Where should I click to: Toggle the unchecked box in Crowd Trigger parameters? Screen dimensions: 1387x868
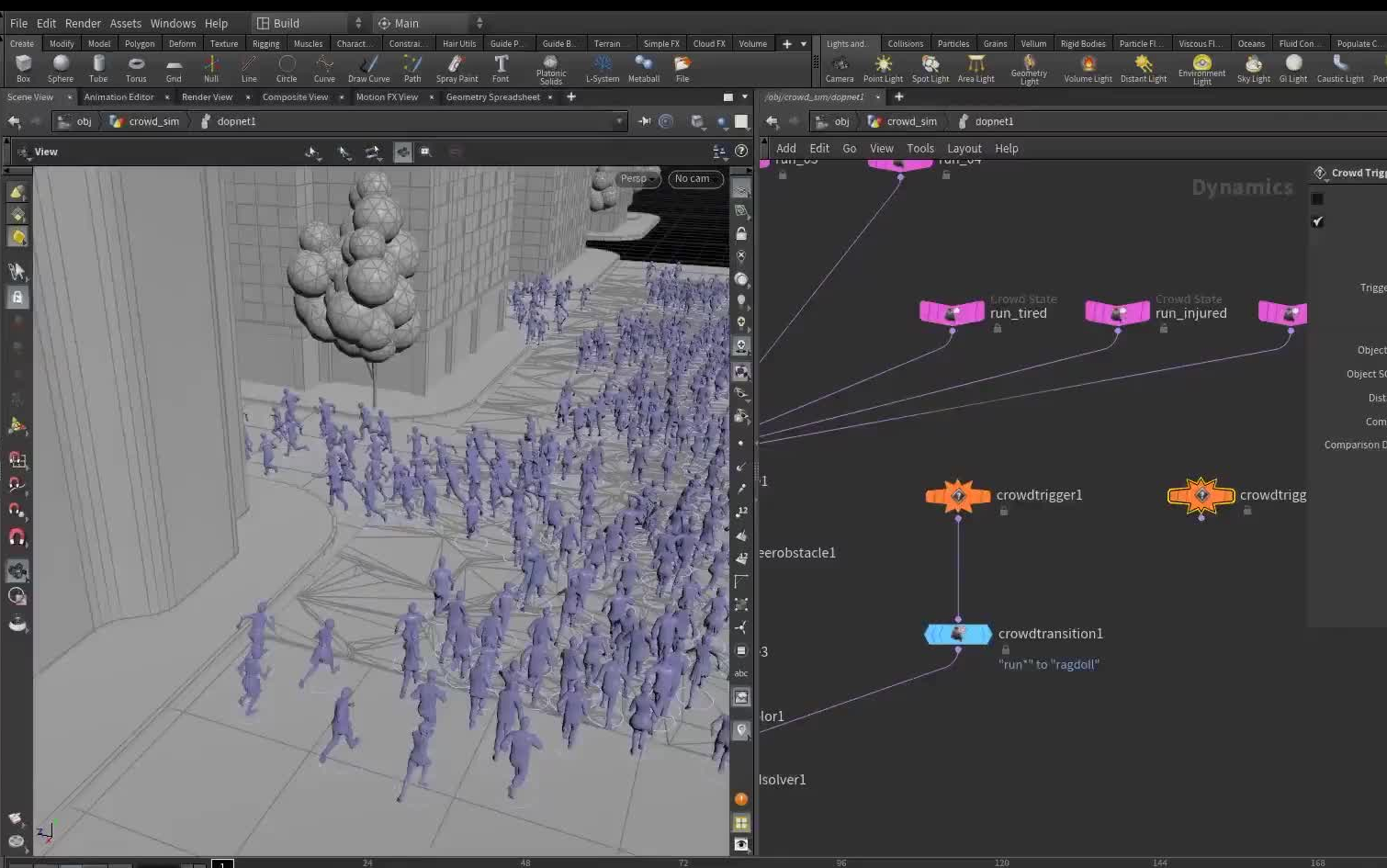1317,198
